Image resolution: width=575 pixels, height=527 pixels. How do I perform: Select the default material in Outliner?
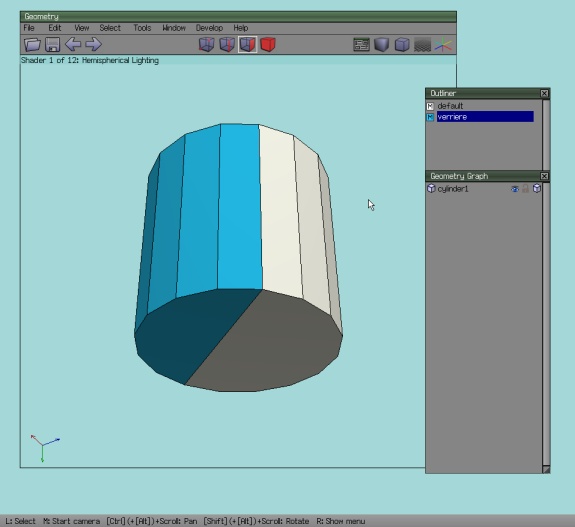(450, 106)
